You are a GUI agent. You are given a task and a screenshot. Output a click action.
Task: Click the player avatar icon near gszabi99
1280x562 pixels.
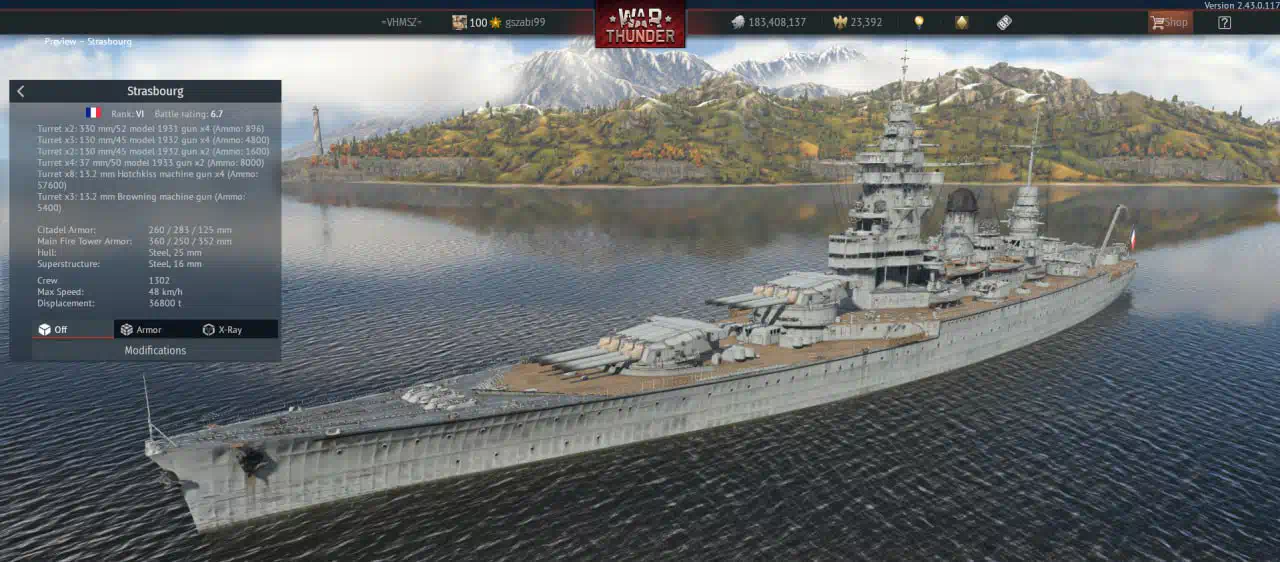click(x=459, y=22)
